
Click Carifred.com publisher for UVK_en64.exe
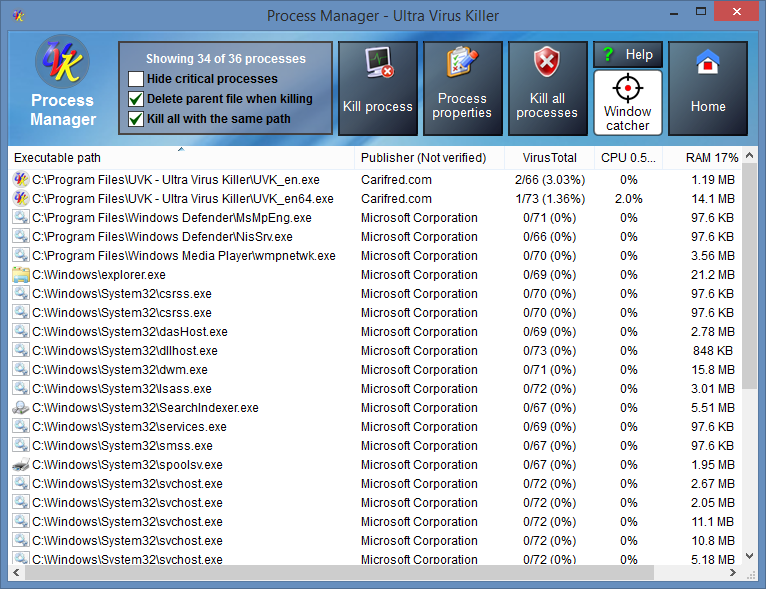pyautogui.click(x=396, y=199)
